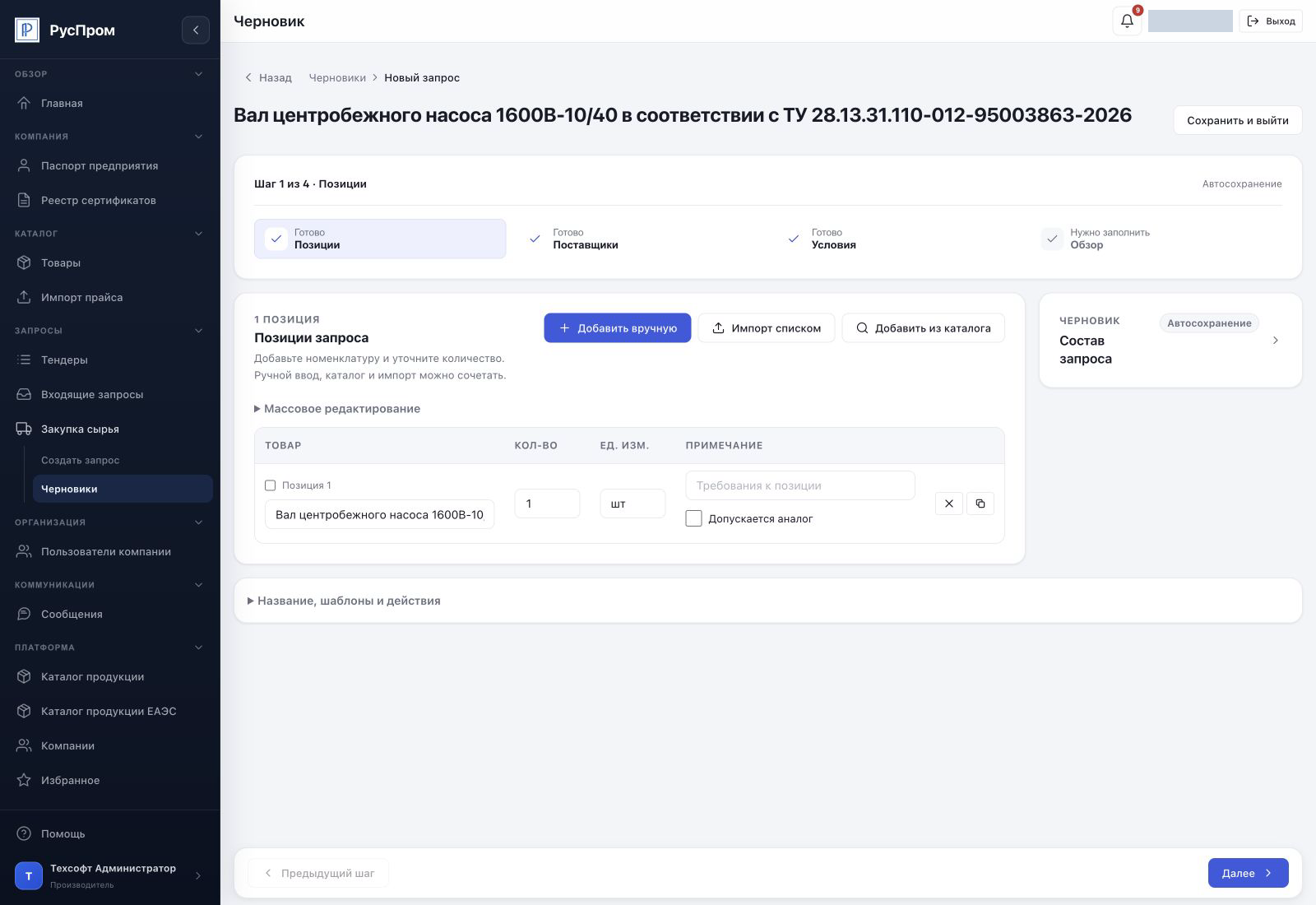
Task: Click the Паспорт предприятия user icon
Action: (25, 165)
